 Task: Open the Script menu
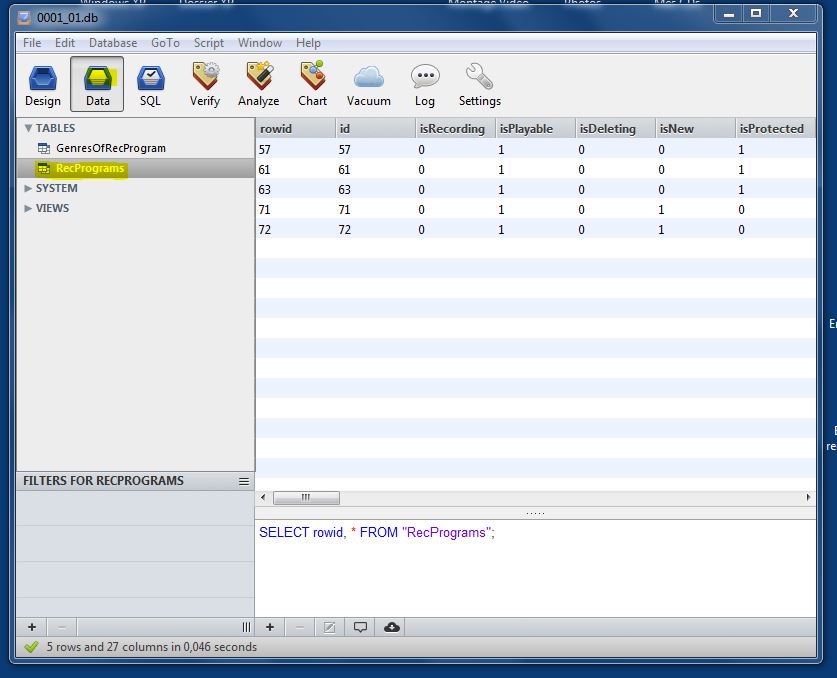pos(209,43)
